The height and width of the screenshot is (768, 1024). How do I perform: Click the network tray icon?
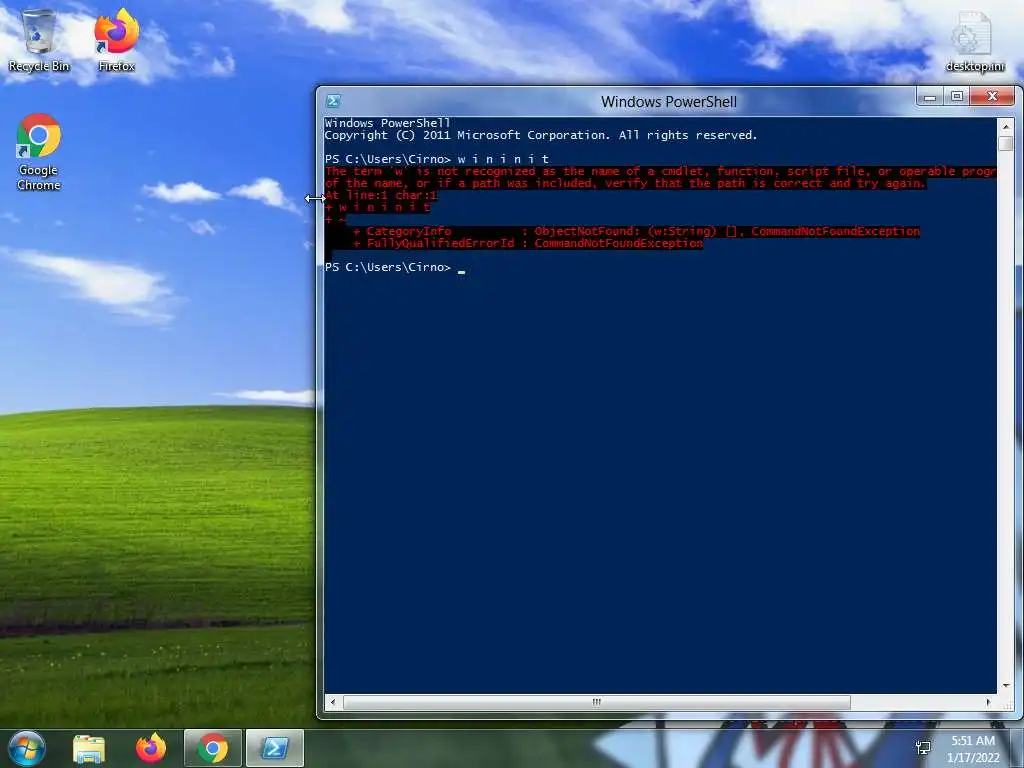coord(923,748)
